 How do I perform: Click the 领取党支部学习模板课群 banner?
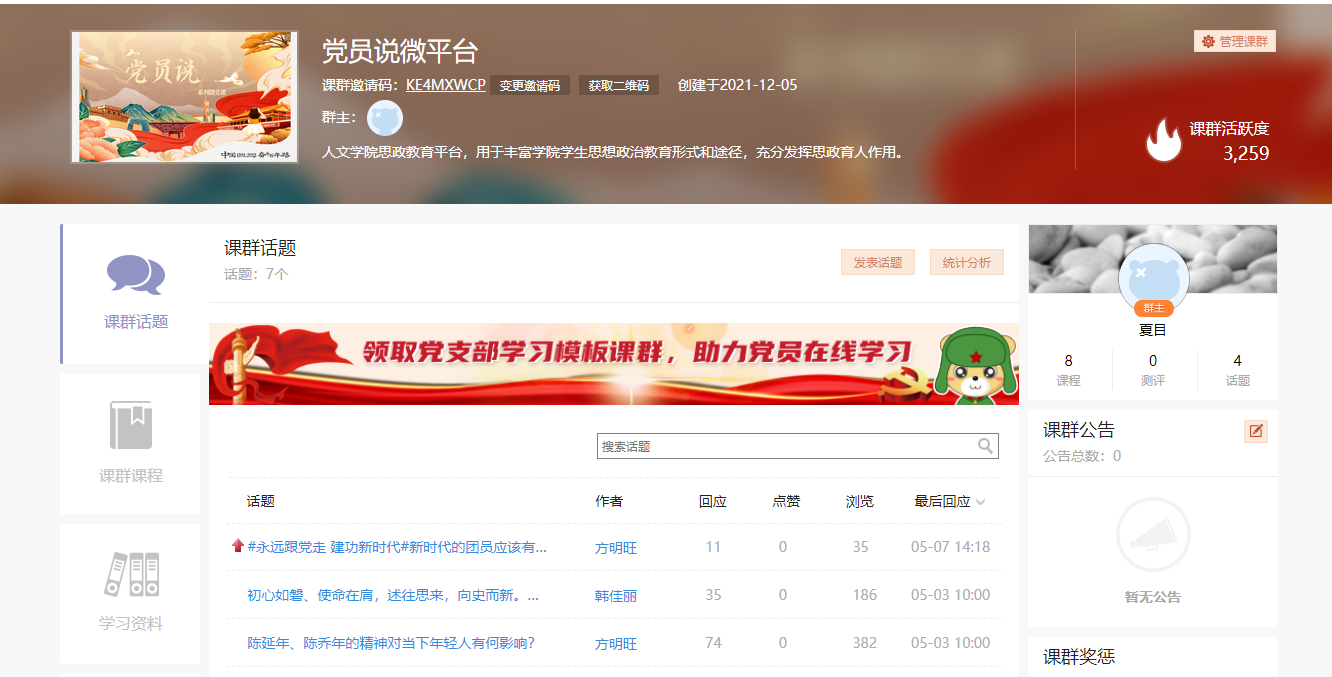tap(613, 364)
